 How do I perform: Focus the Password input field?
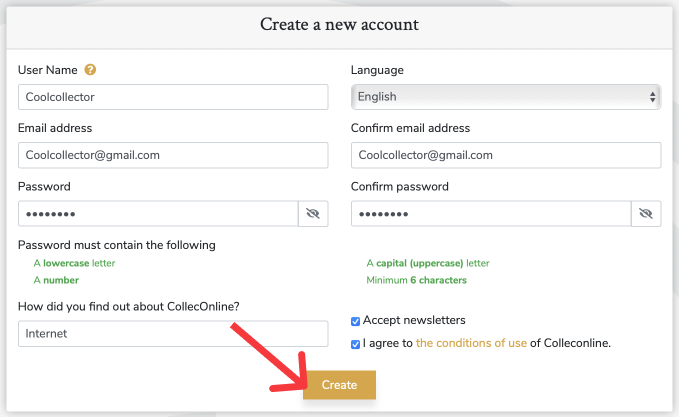click(x=158, y=213)
